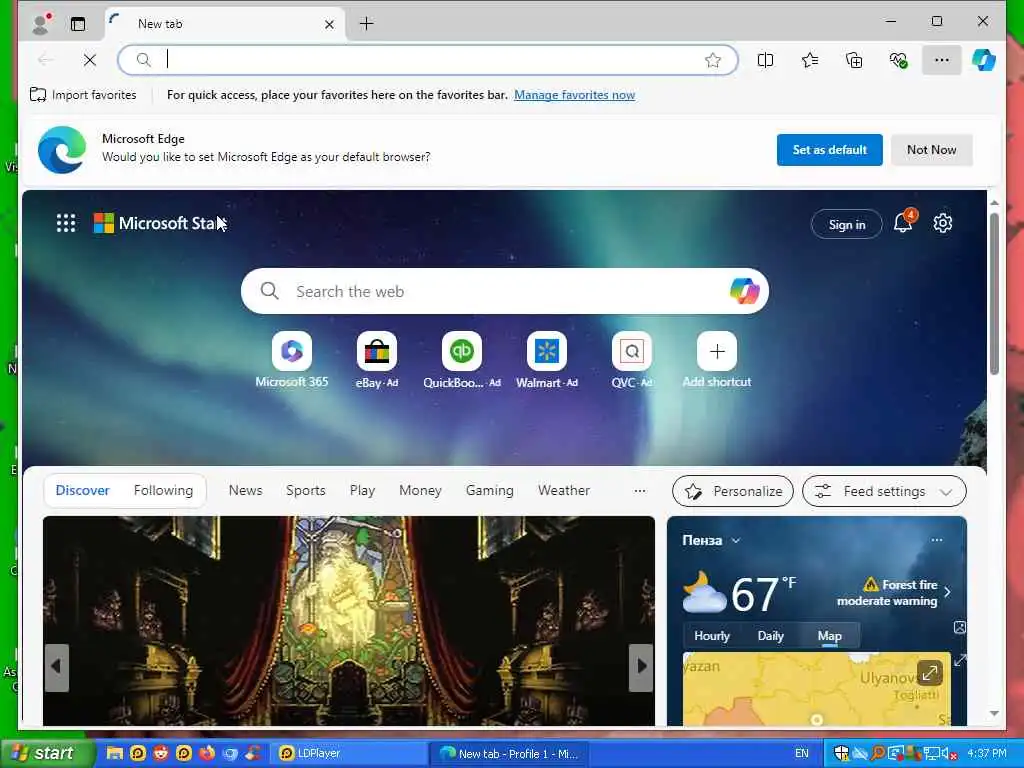This screenshot has height=768, width=1024.
Task: Click the Personalize button
Action: [x=733, y=491]
